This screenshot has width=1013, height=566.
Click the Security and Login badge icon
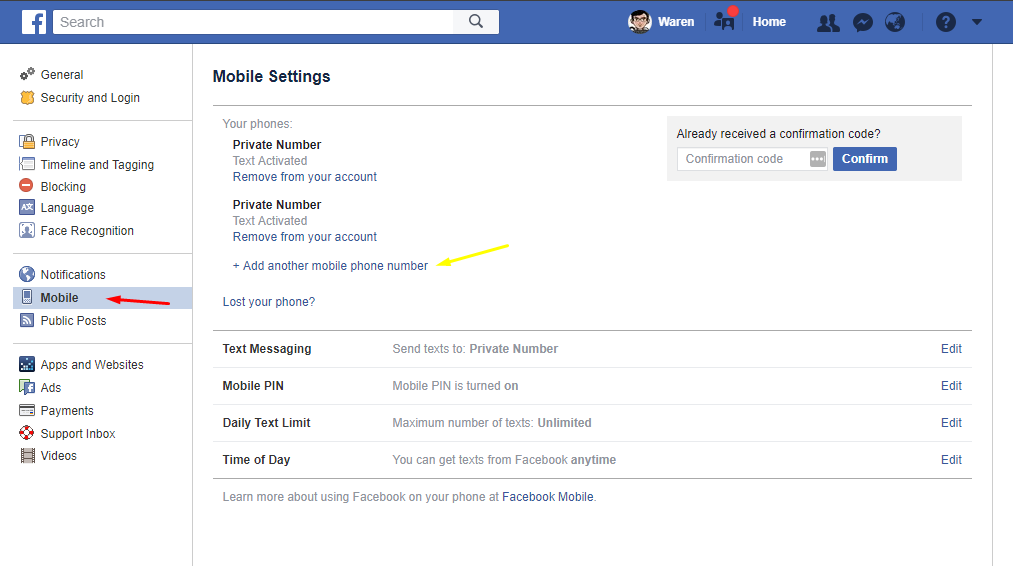pyautogui.click(x=27, y=98)
